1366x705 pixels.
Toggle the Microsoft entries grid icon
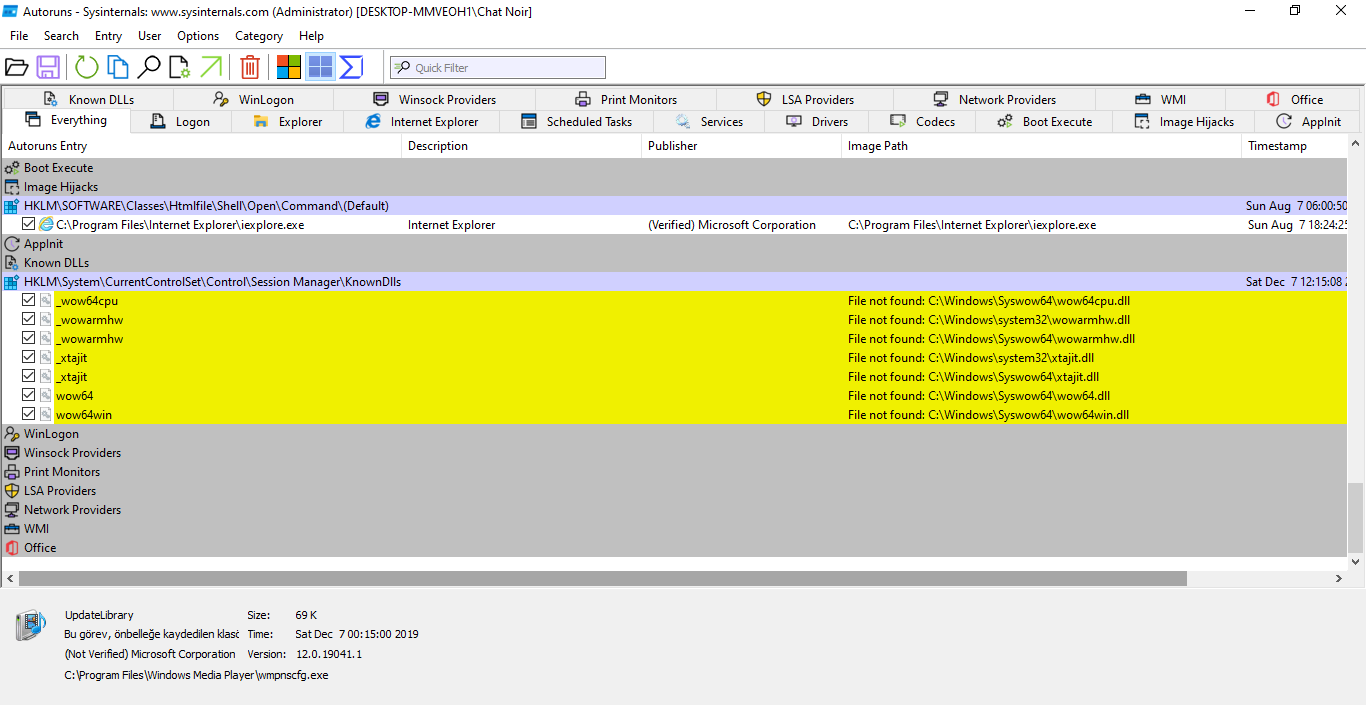[320, 67]
